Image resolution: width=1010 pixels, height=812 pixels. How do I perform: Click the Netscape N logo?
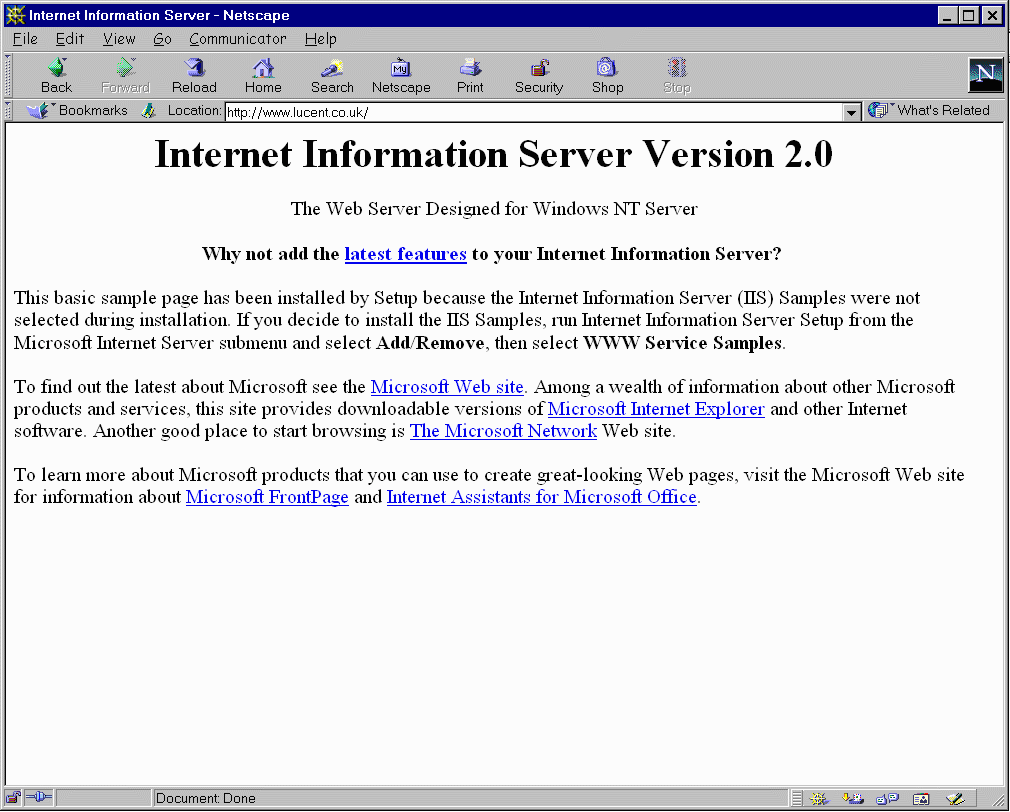986,75
